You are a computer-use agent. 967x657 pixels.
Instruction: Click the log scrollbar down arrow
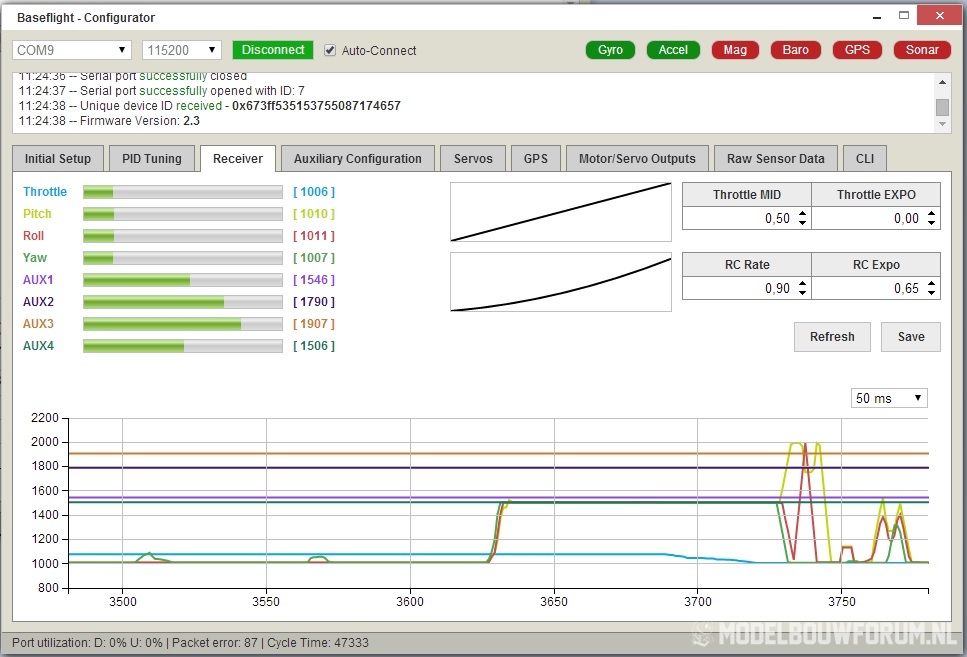(942, 125)
